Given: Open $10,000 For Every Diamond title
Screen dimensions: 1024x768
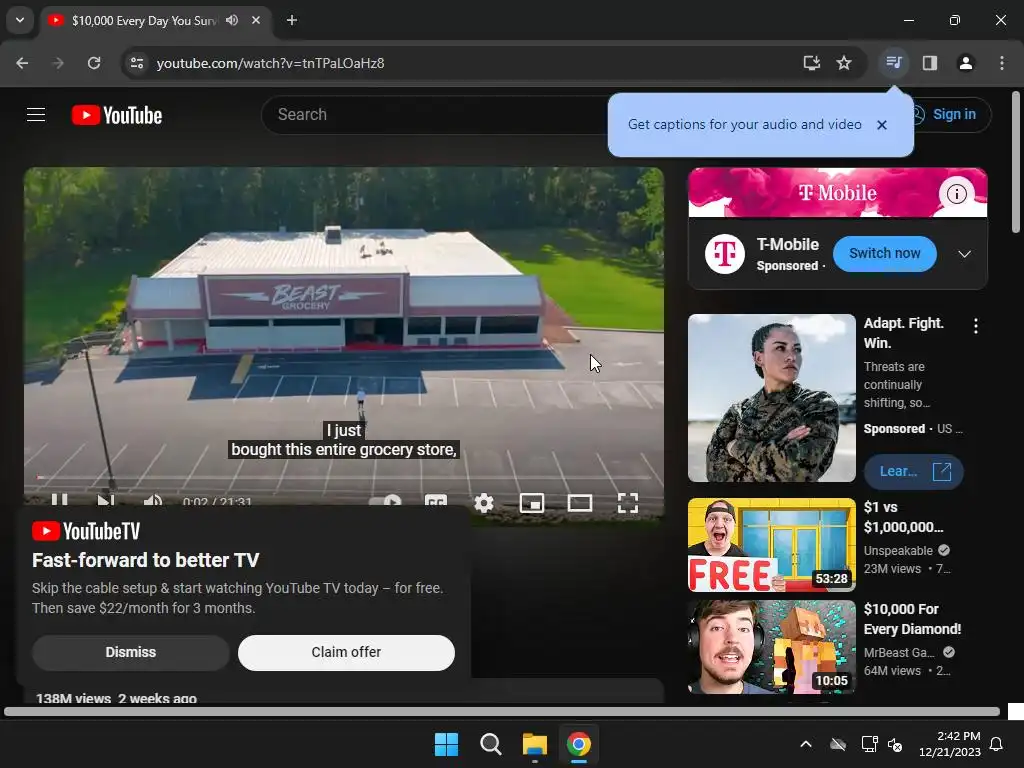Looking at the screenshot, I should tap(912, 619).
